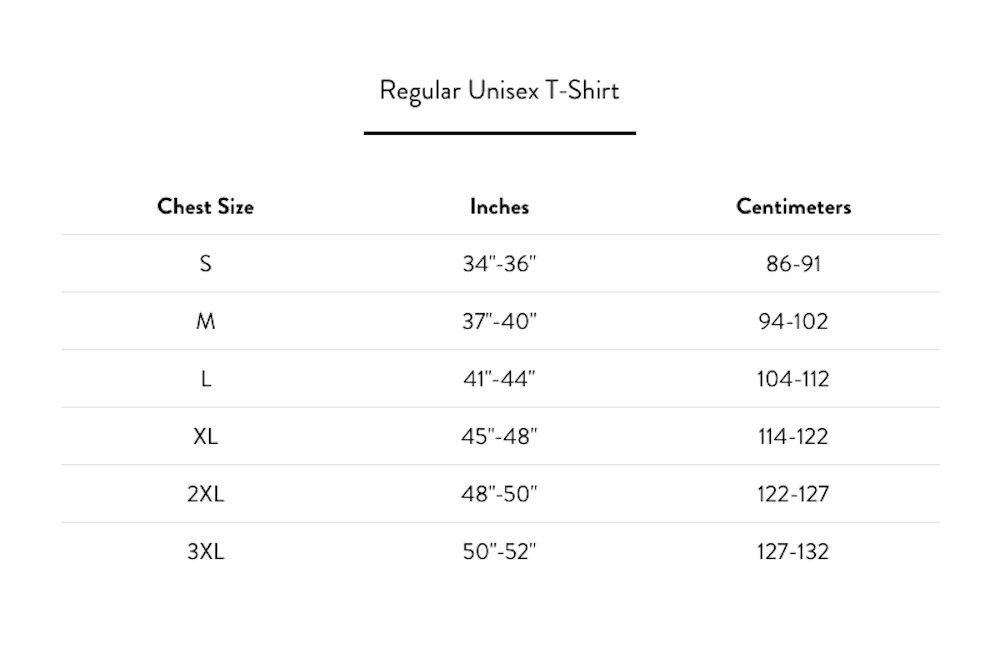1000x663 pixels.
Task: Select the 34"-36" inches value
Action: coord(499,263)
